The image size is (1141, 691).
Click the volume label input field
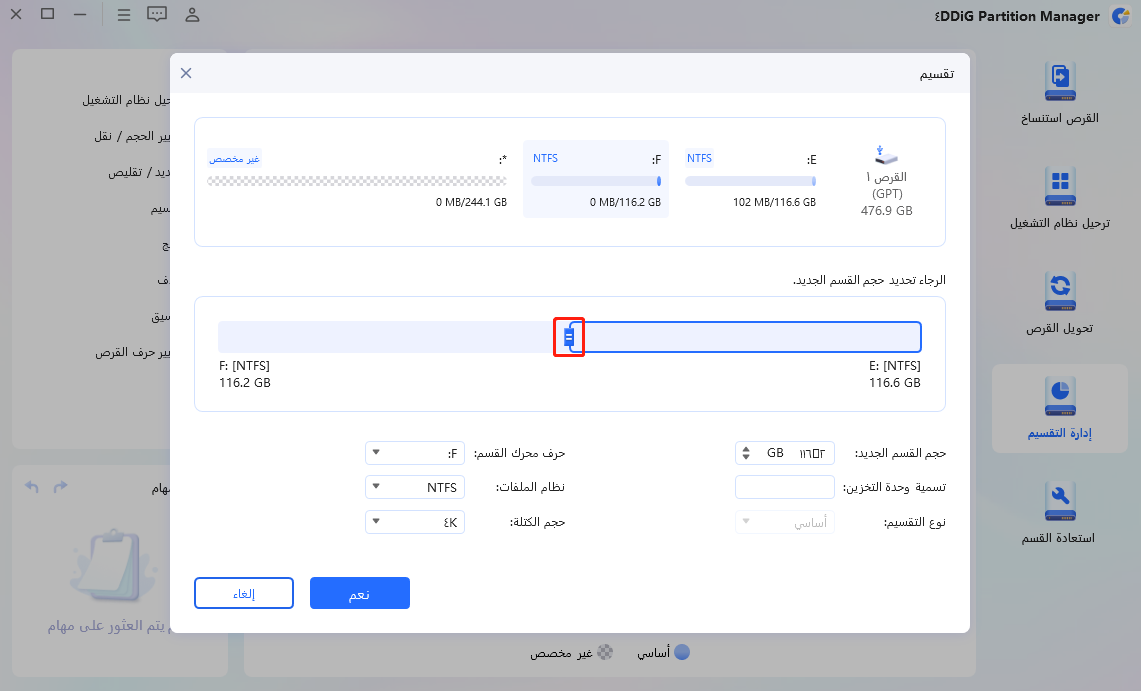pyautogui.click(x=784, y=487)
